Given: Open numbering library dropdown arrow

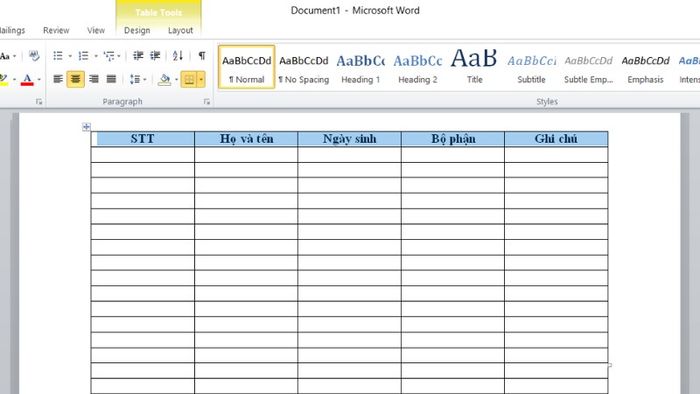Looking at the screenshot, I should [96, 56].
